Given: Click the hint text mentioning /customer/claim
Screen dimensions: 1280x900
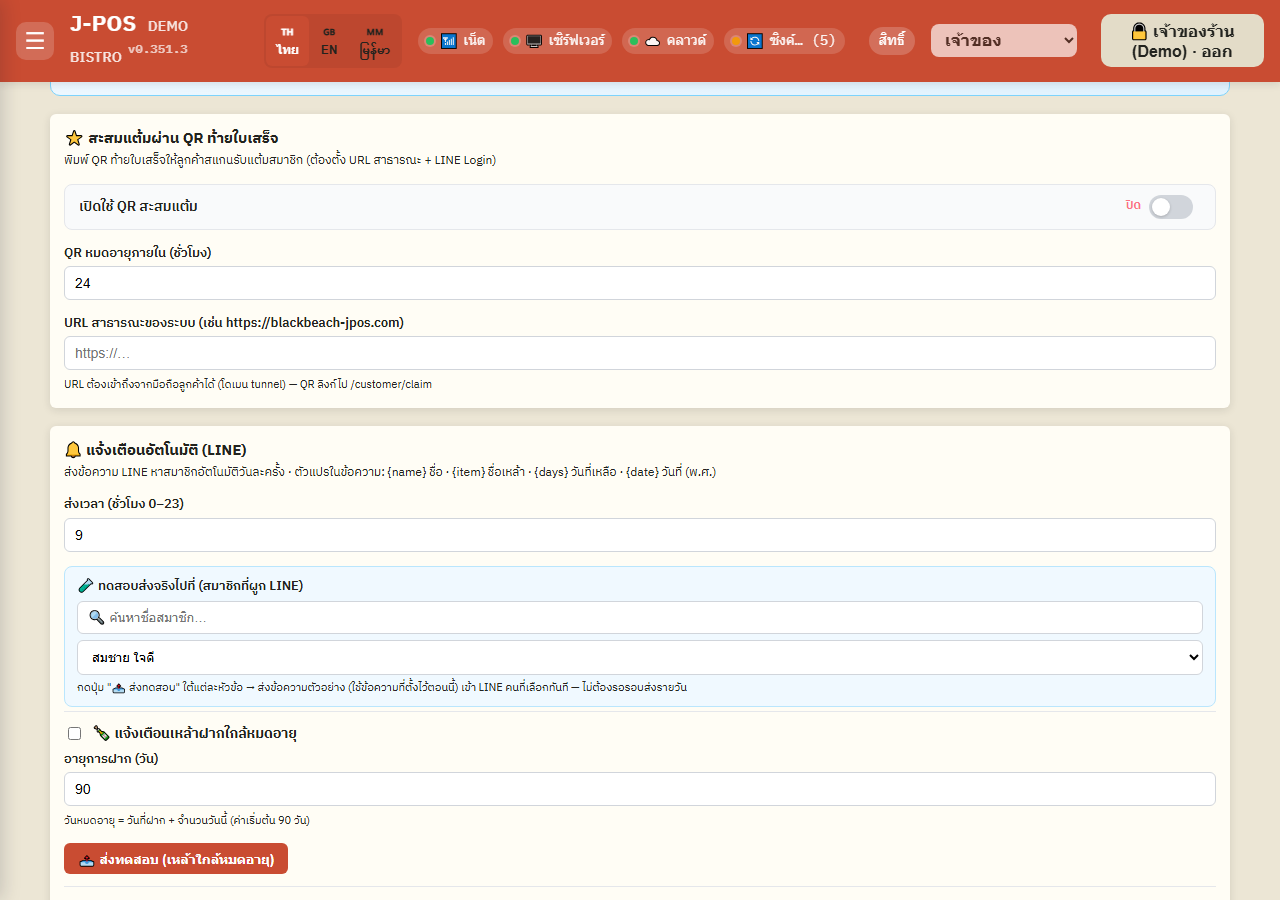Looking at the screenshot, I should pos(248,384).
